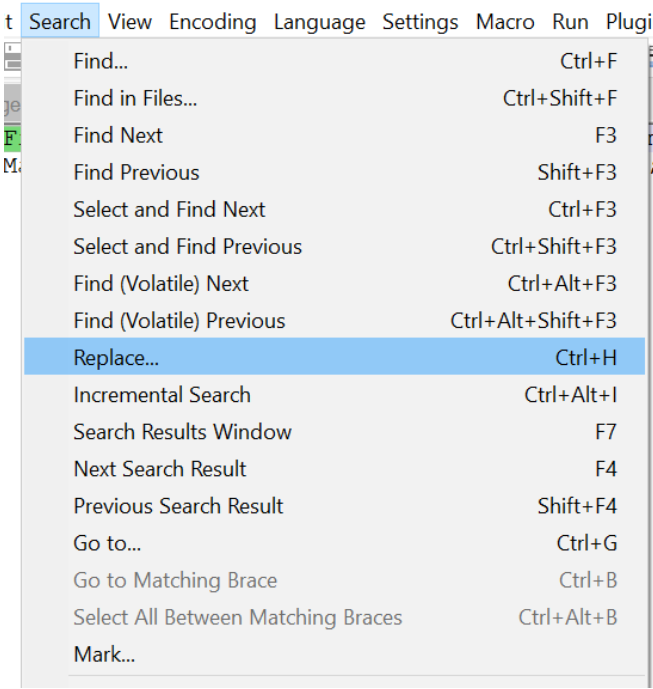The width and height of the screenshot is (653, 689).
Task: Open the Language menu
Action: (319, 21)
